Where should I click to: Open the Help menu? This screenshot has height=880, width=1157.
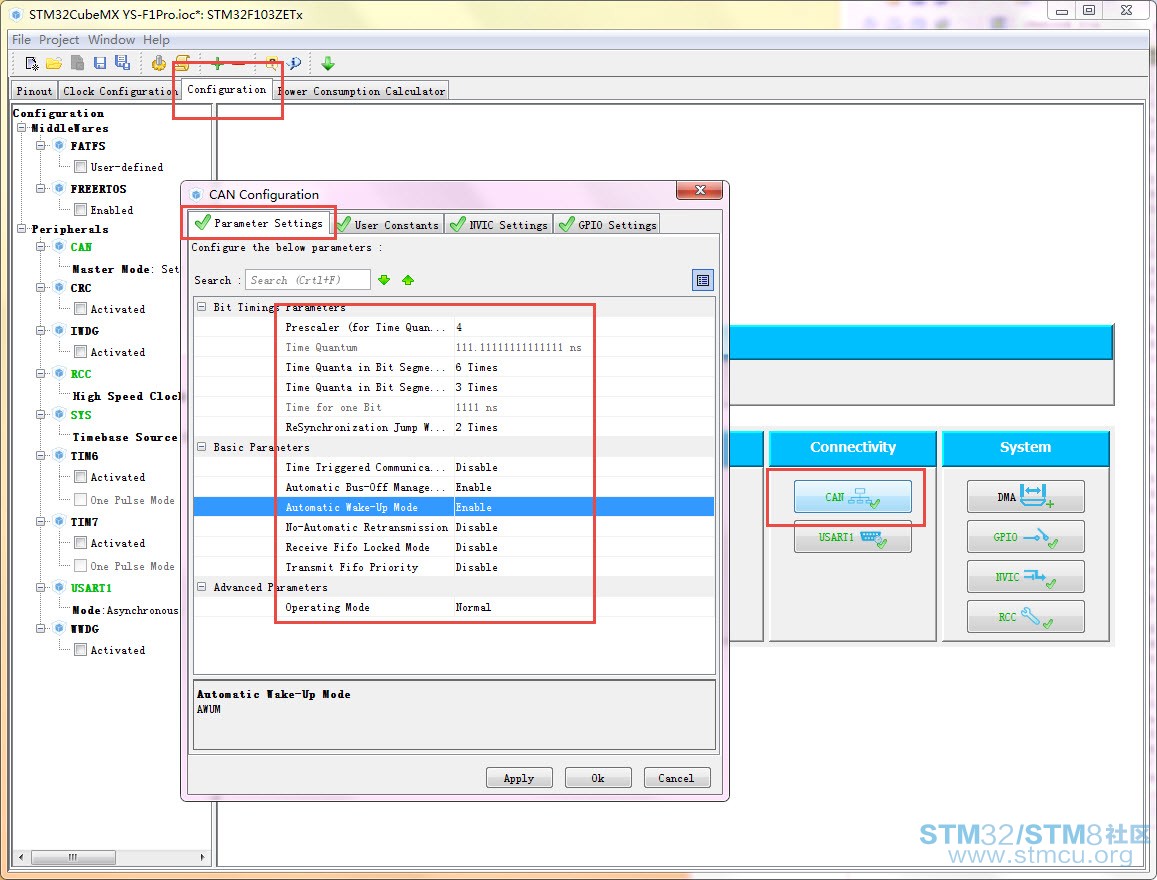coord(156,39)
